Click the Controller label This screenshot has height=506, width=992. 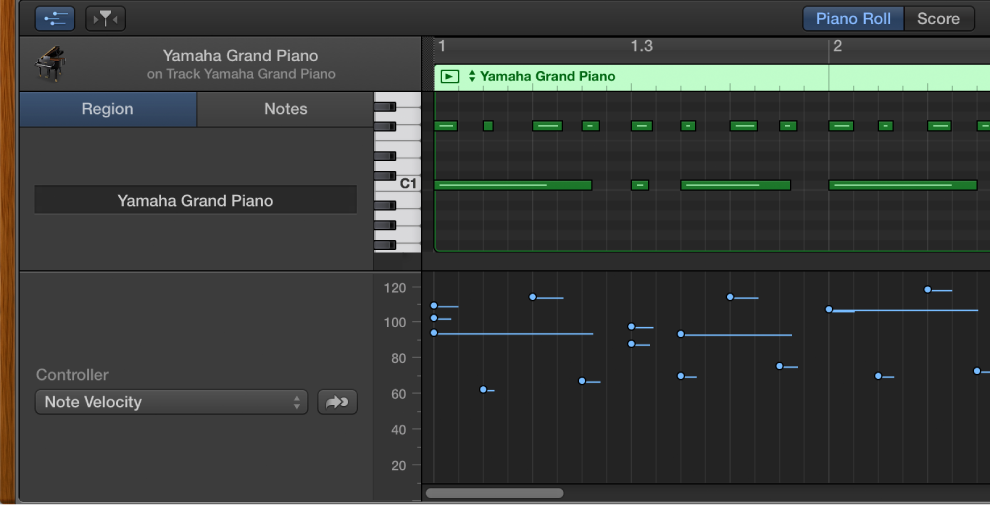click(x=72, y=374)
